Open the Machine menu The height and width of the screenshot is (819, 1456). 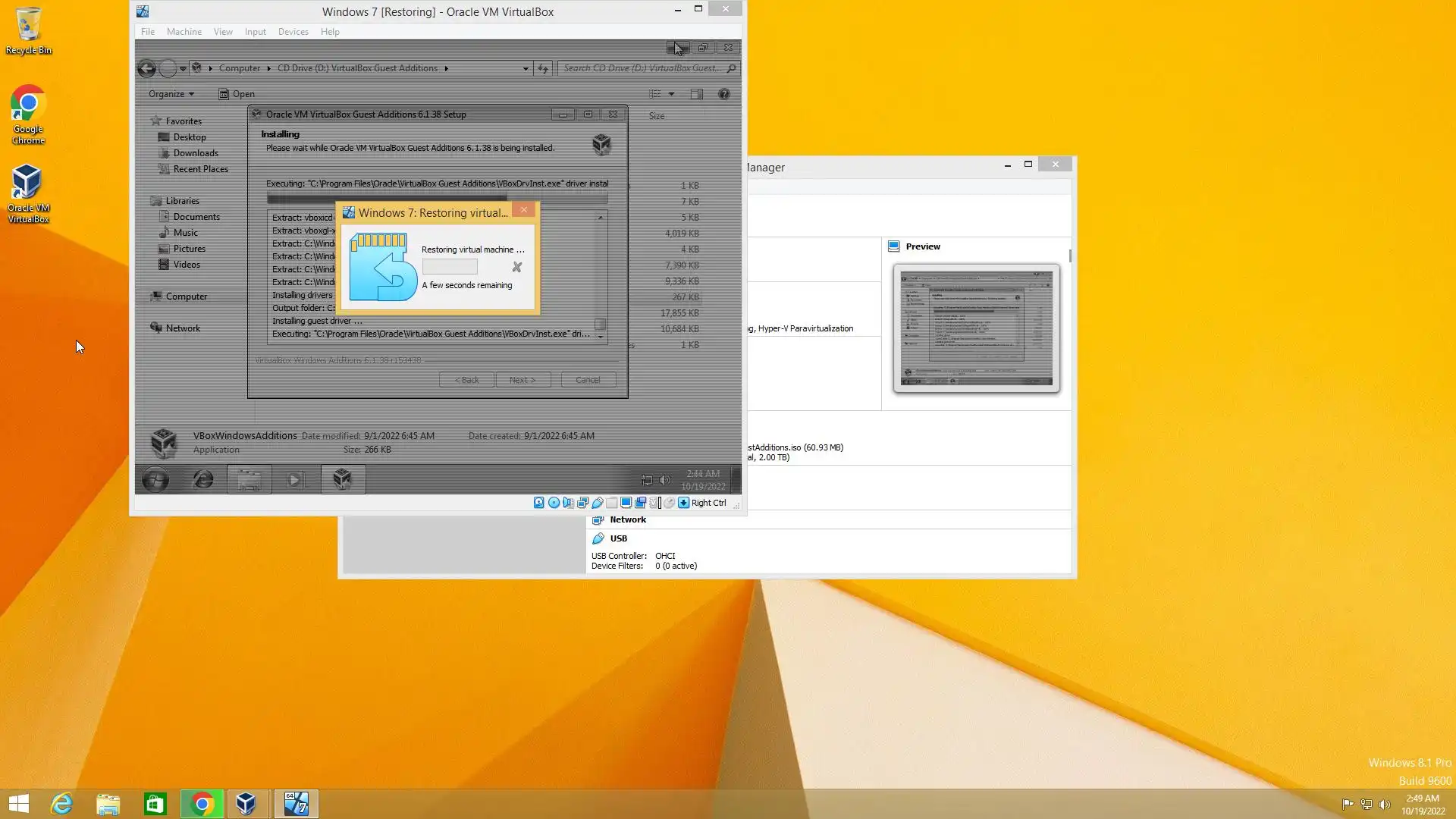tap(184, 32)
